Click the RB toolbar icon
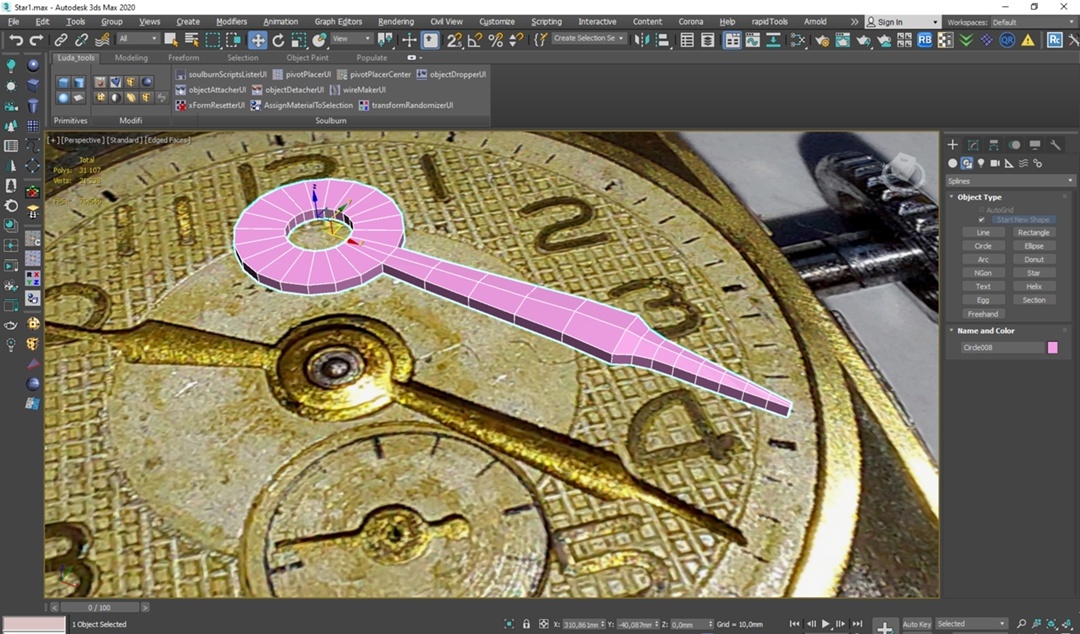The height and width of the screenshot is (634, 1080). [924, 40]
